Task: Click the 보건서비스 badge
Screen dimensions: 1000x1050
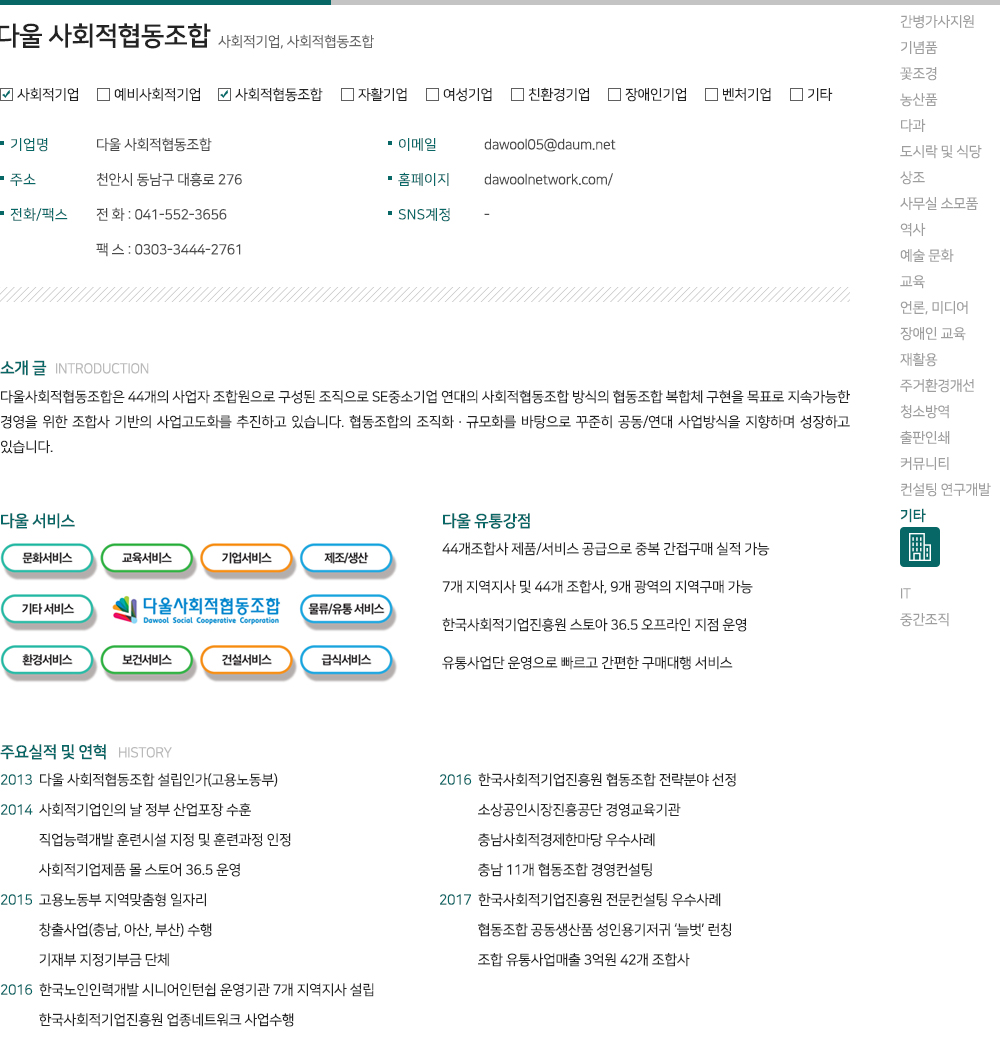Action: click(x=147, y=660)
